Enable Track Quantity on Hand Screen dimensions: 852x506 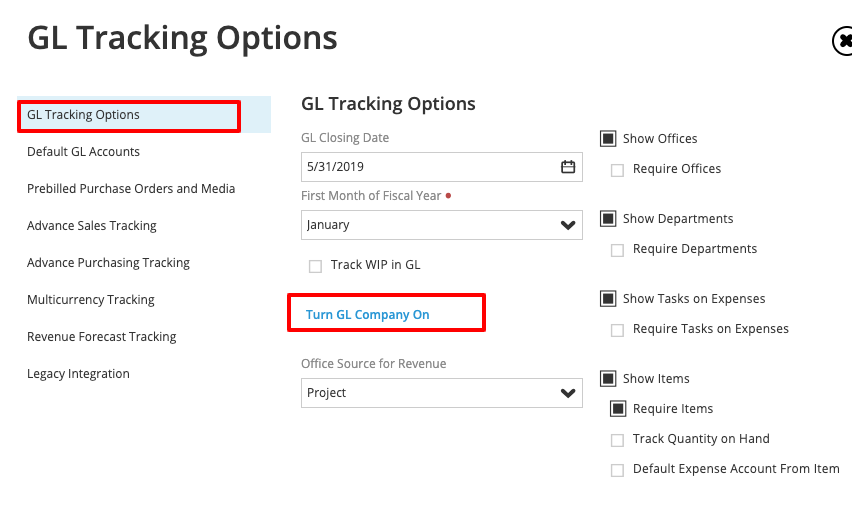(x=618, y=440)
